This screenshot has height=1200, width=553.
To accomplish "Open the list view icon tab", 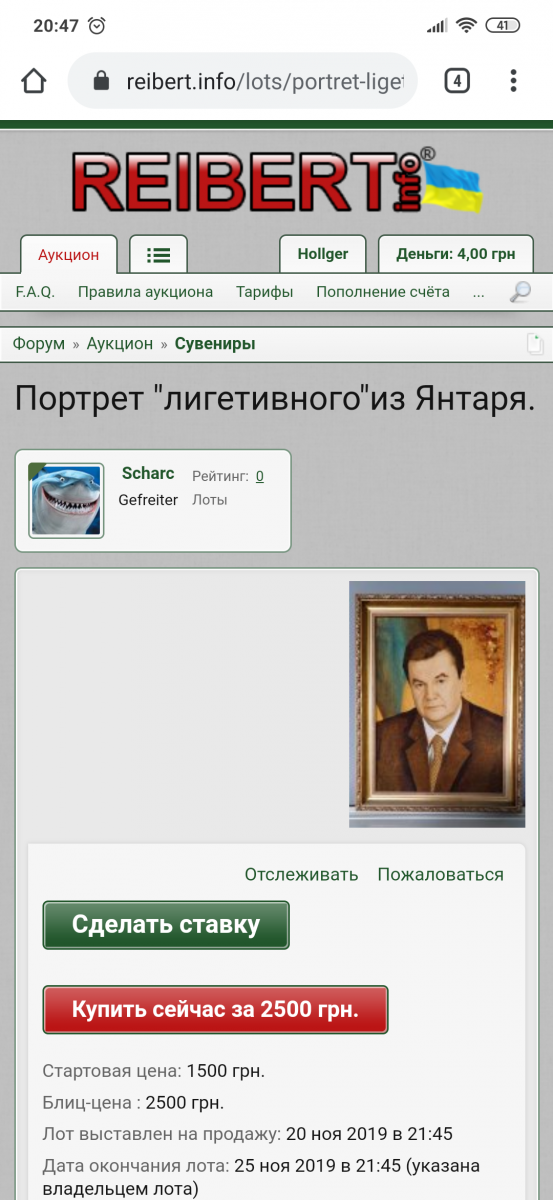I will 158,254.
